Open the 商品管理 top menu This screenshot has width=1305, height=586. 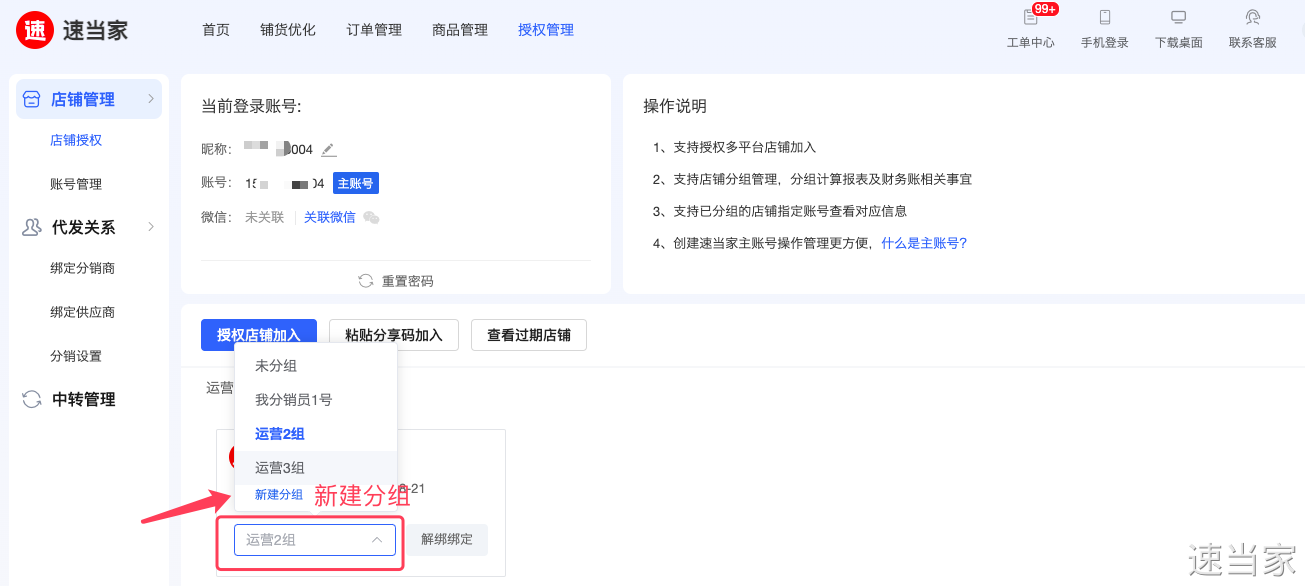coord(460,30)
